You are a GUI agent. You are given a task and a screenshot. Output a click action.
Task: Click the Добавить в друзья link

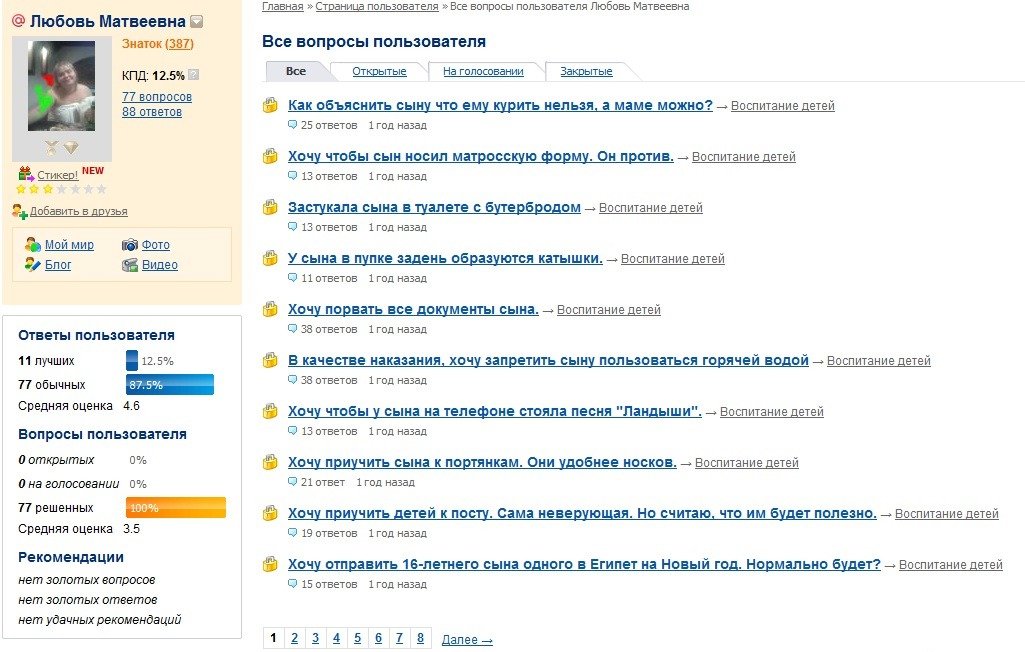pos(78,211)
